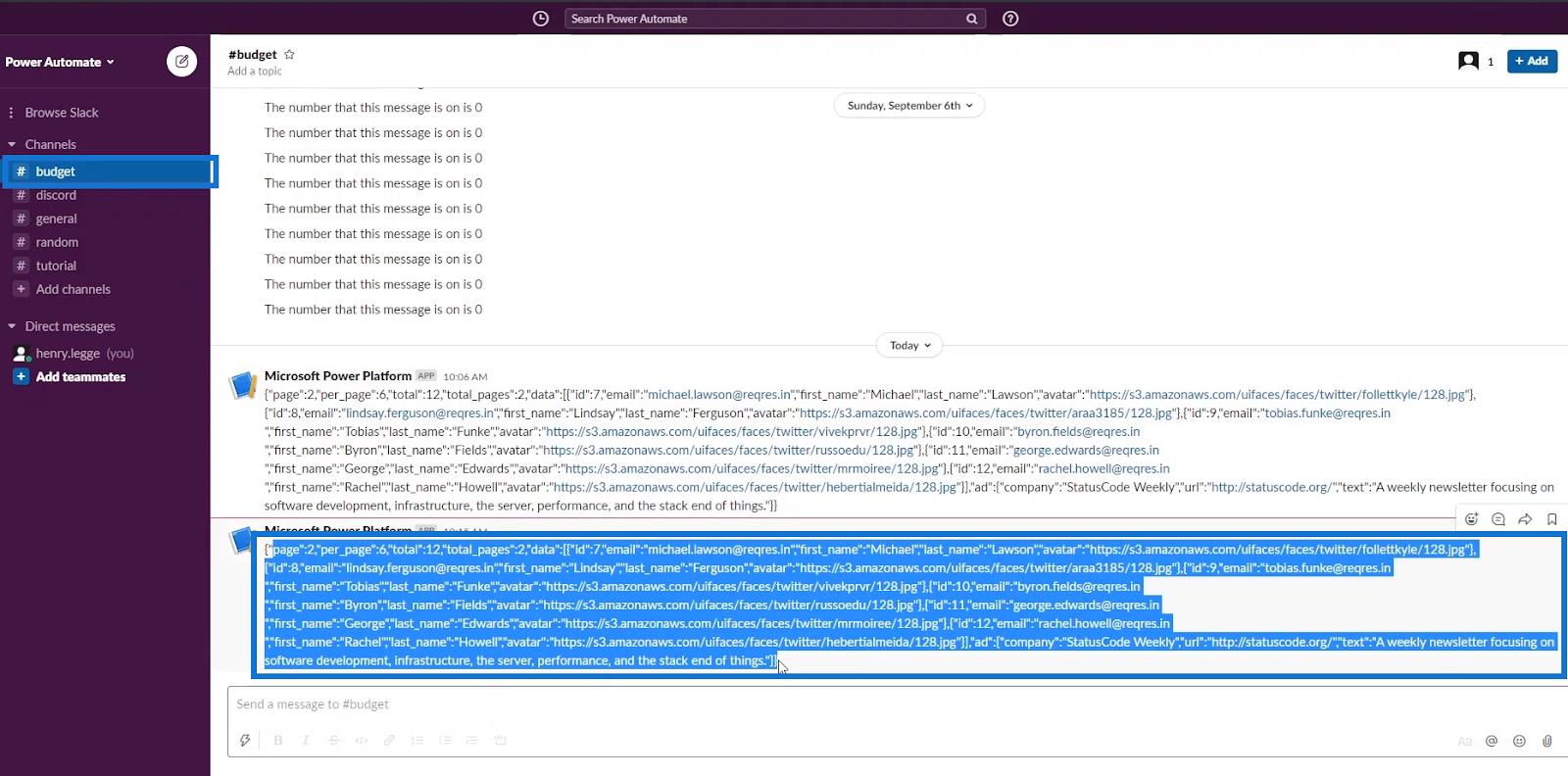Open the discord channel
This screenshot has height=776, width=1568.
(56, 195)
